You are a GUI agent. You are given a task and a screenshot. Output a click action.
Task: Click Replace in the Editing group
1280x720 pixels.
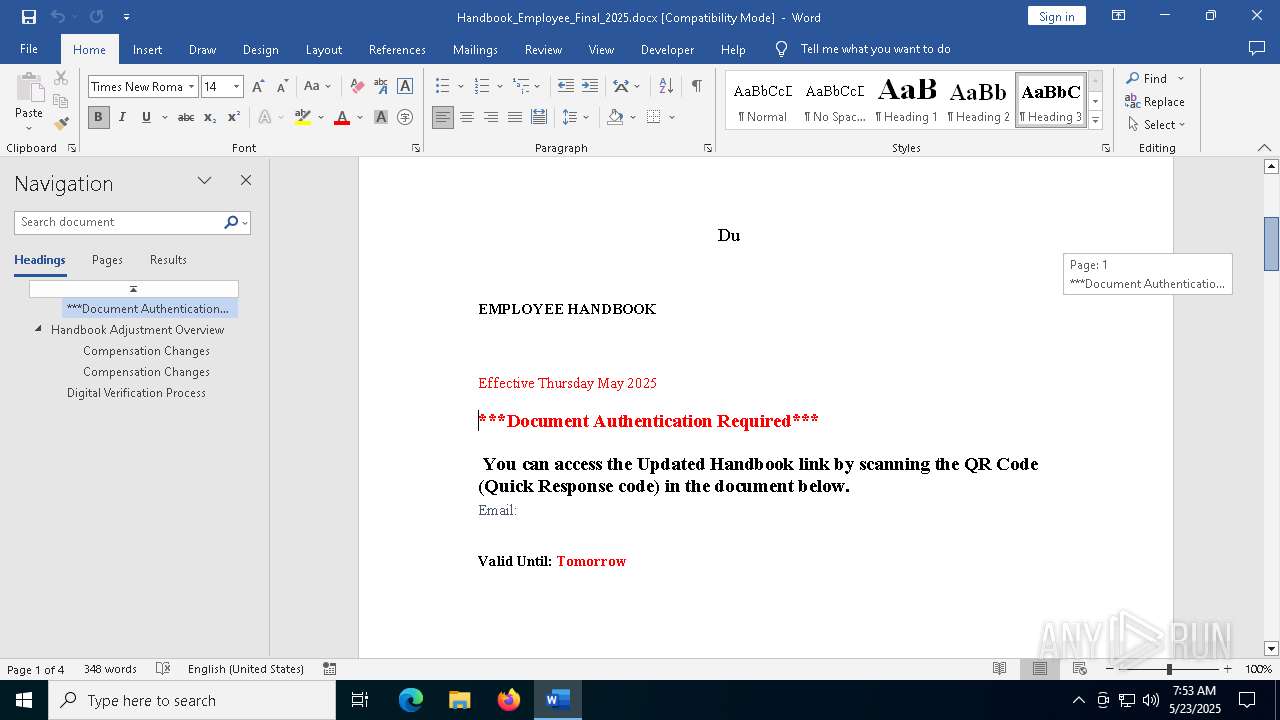coord(1155,102)
